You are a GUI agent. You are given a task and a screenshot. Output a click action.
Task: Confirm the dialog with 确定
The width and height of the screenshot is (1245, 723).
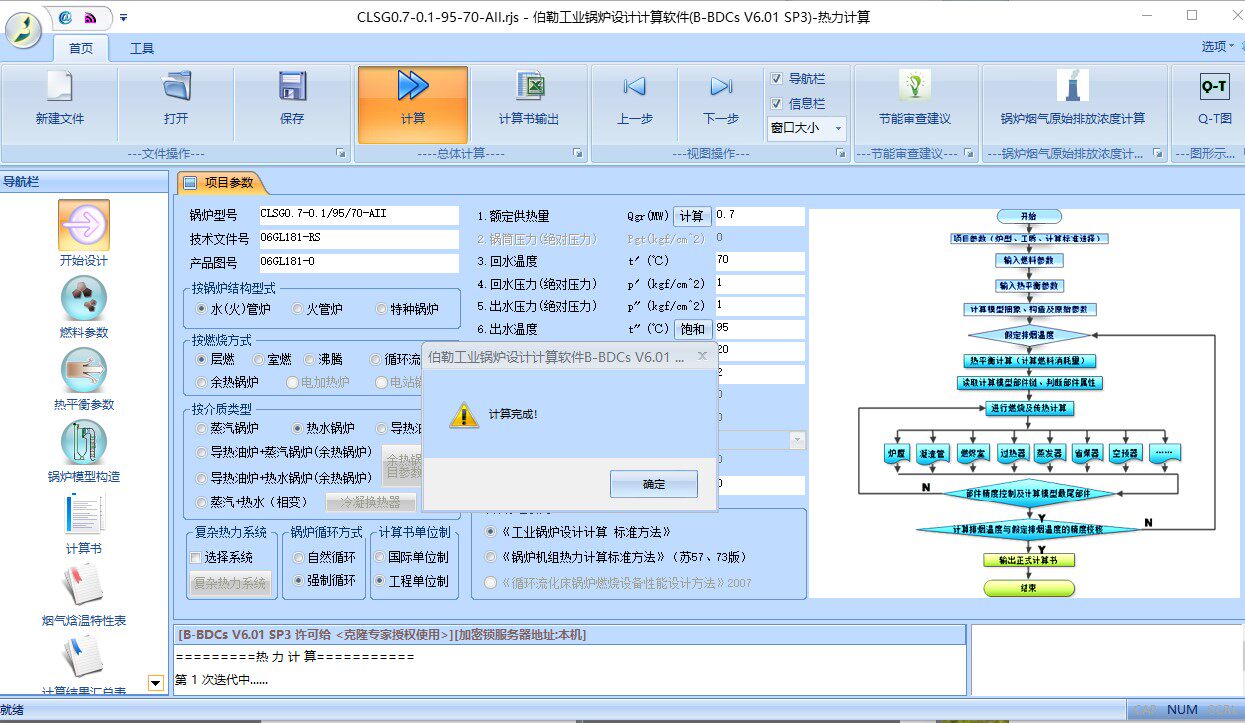tap(654, 484)
